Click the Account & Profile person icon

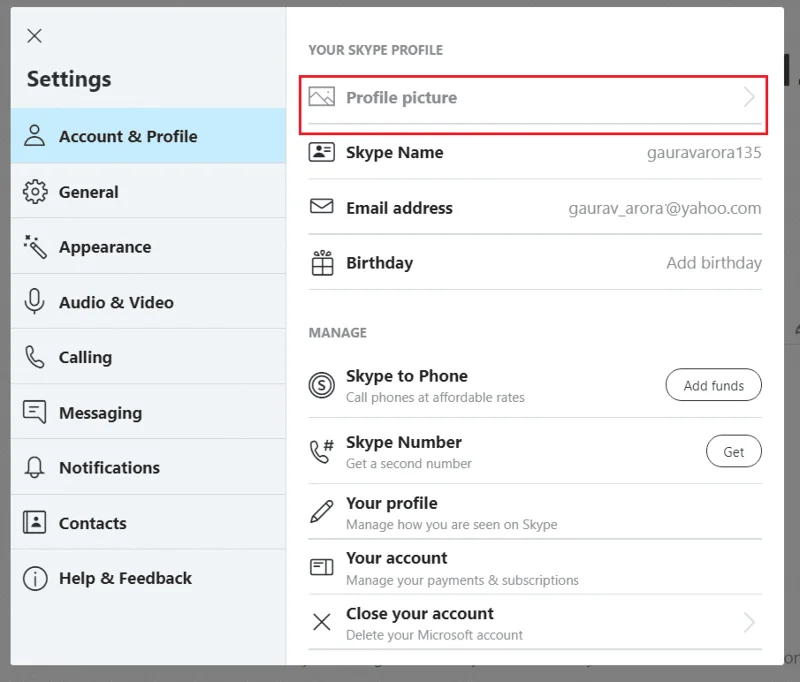[35, 136]
